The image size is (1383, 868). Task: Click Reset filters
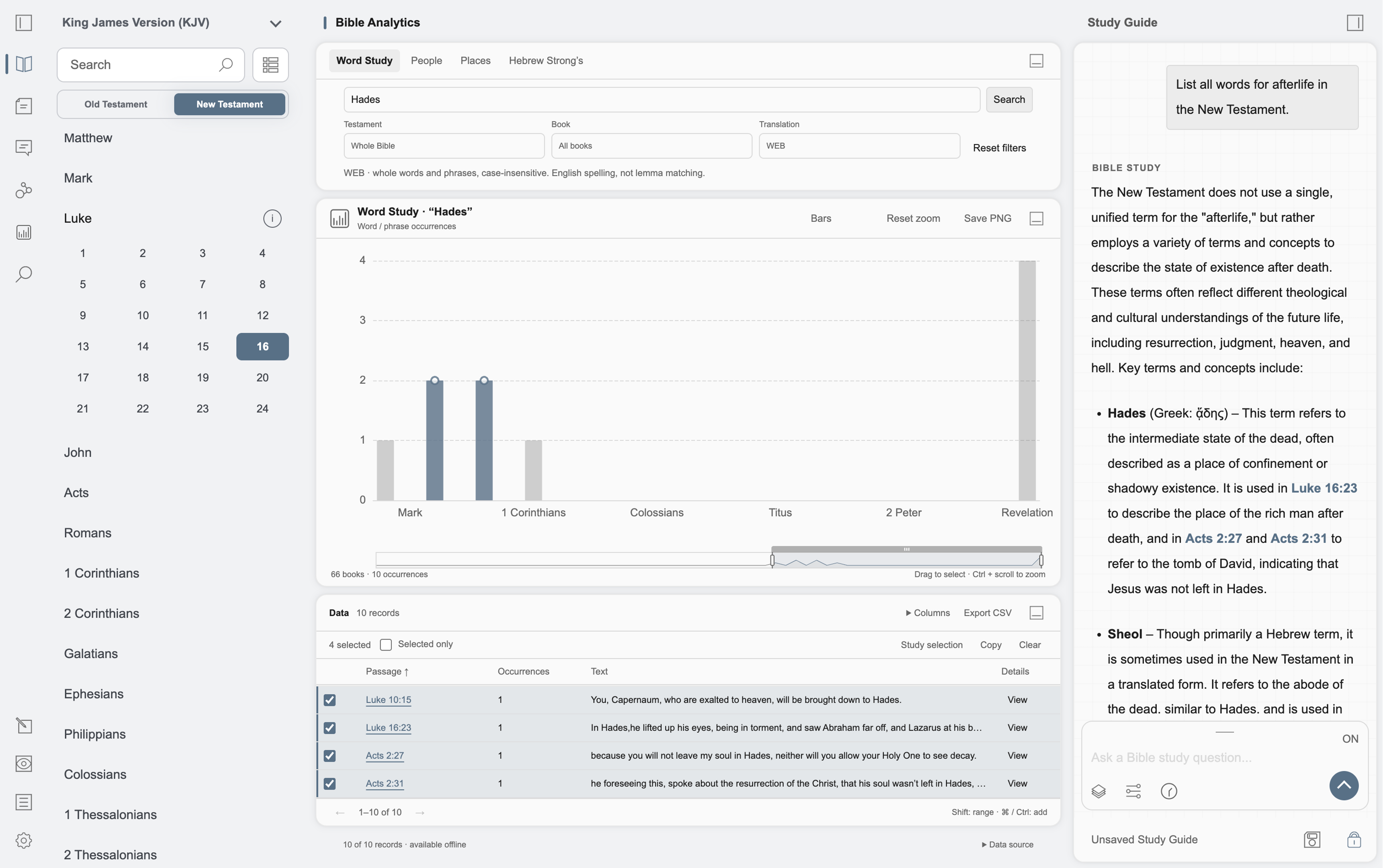point(999,148)
